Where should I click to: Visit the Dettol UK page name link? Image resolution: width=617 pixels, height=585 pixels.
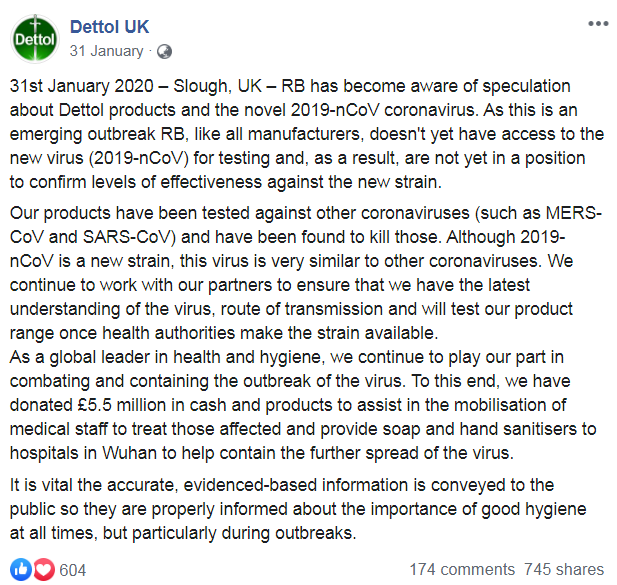(x=109, y=27)
